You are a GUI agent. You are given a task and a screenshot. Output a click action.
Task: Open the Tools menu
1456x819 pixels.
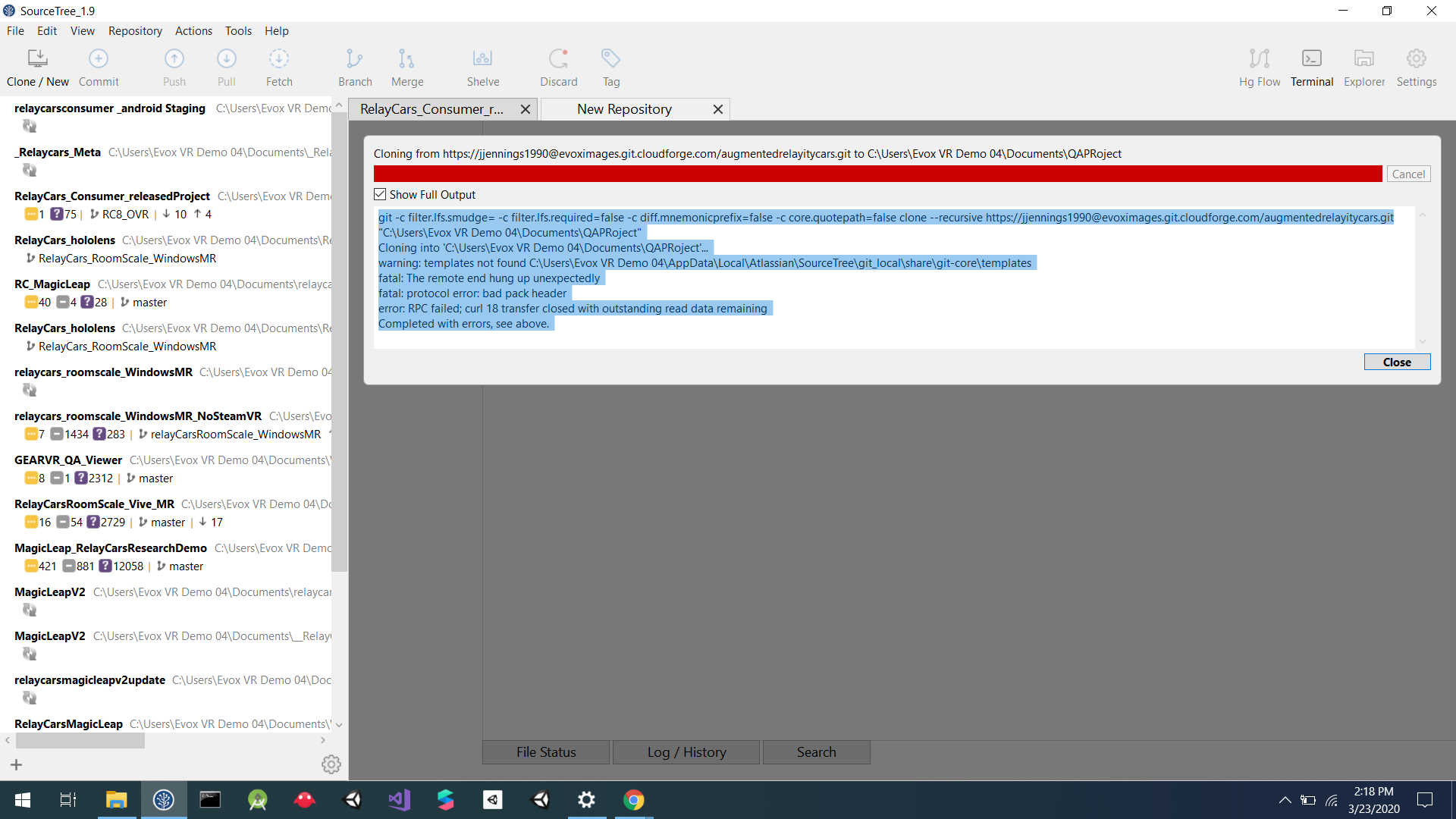238,31
